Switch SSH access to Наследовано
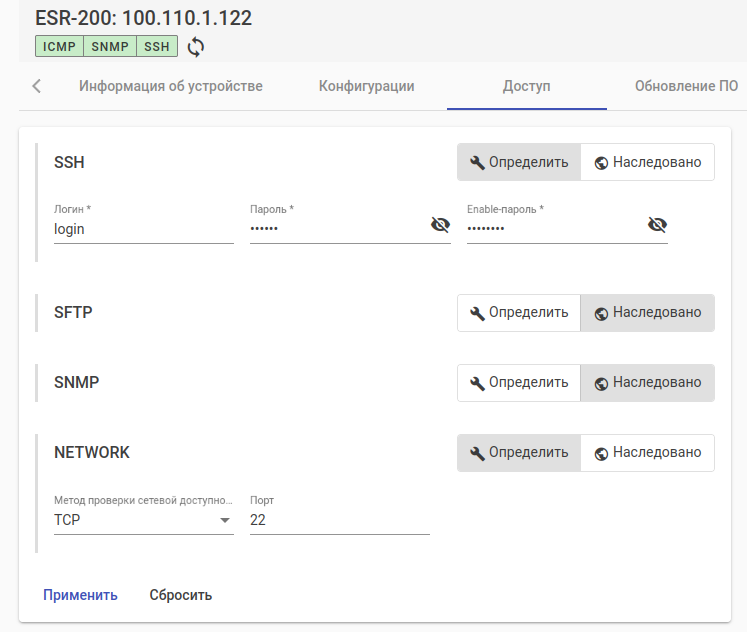Image resolution: width=747 pixels, height=632 pixels. tap(647, 162)
